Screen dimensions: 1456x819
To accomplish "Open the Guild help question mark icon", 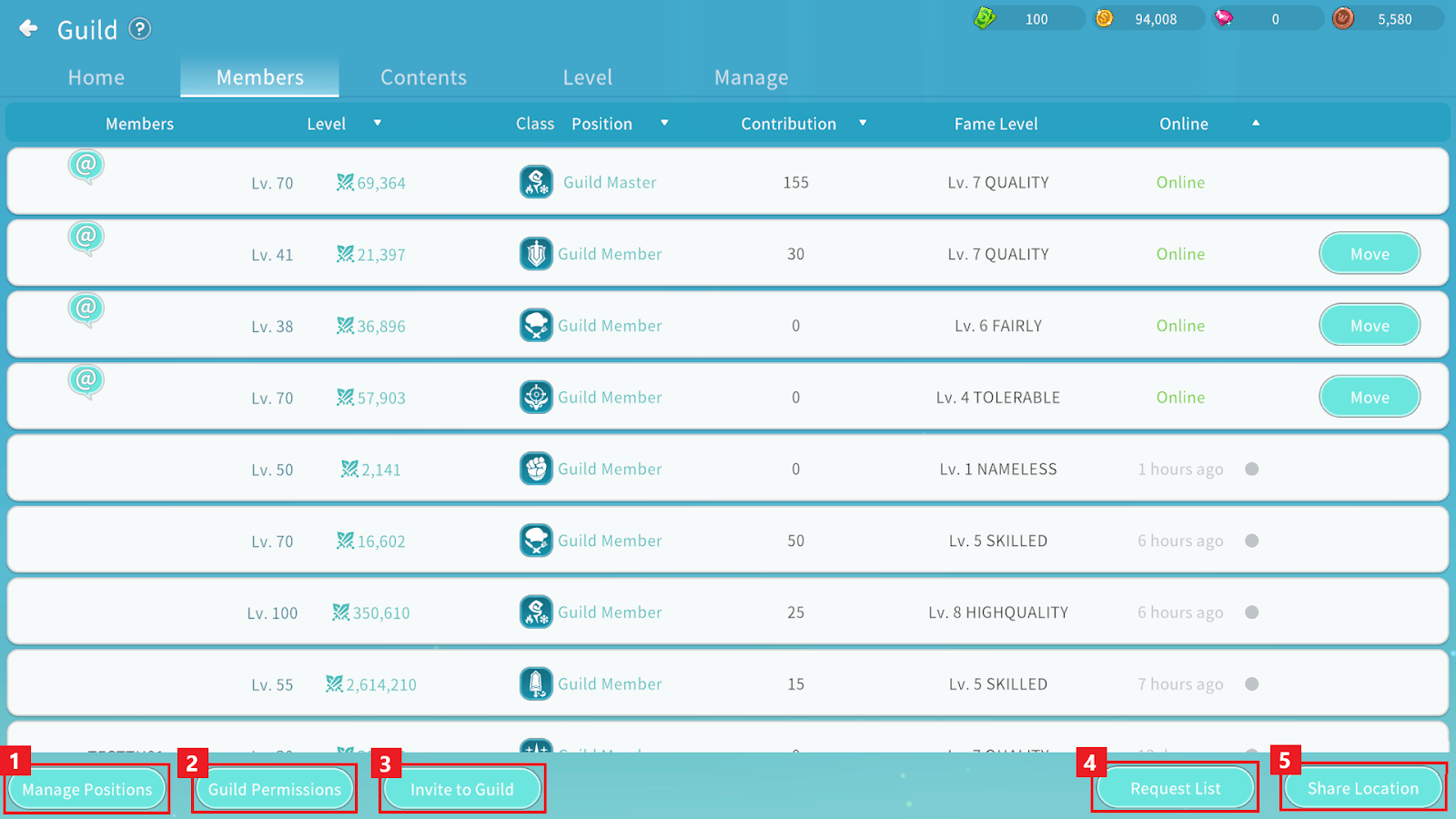I will (x=139, y=29).
